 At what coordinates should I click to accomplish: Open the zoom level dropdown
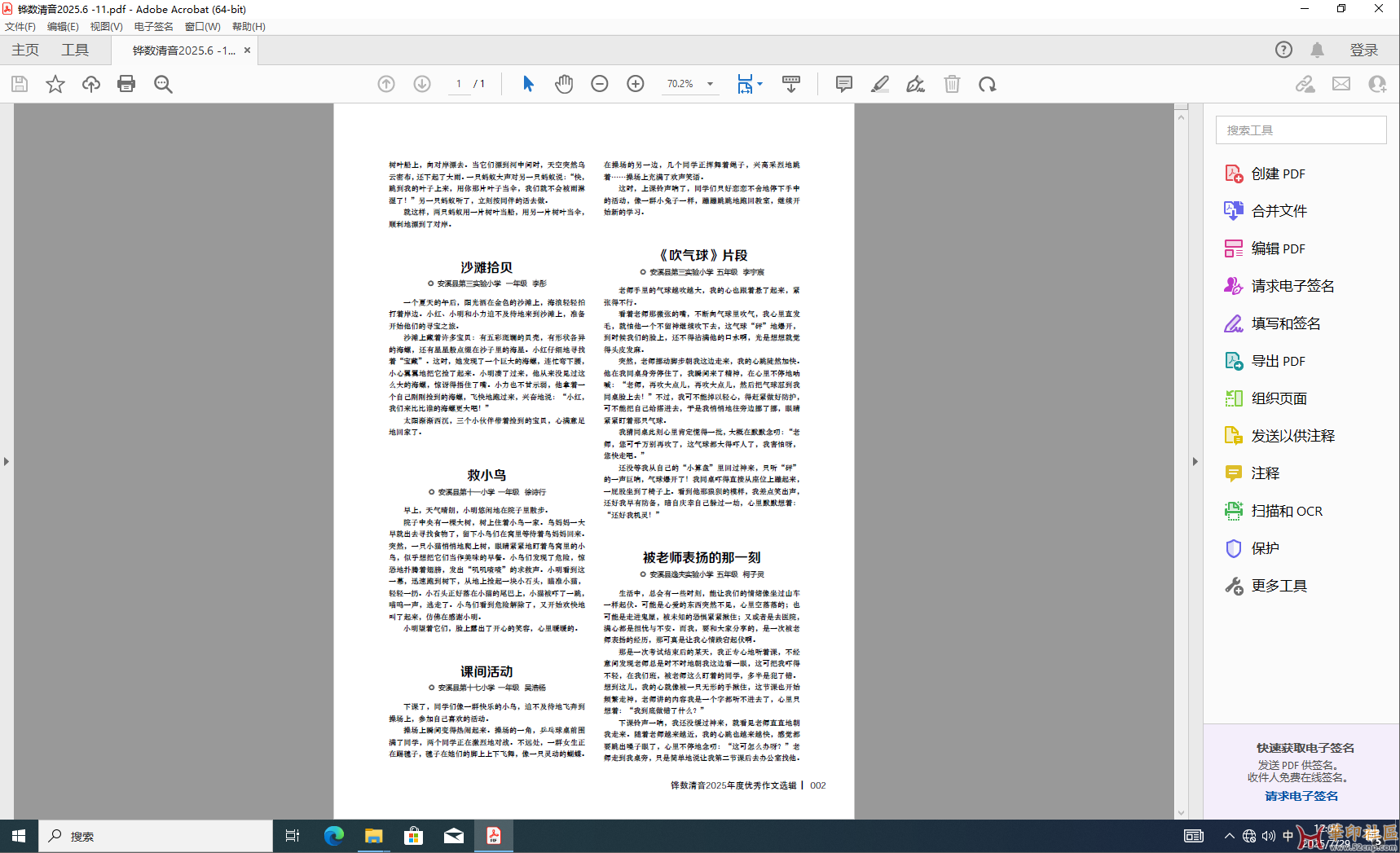coord(711,84)
